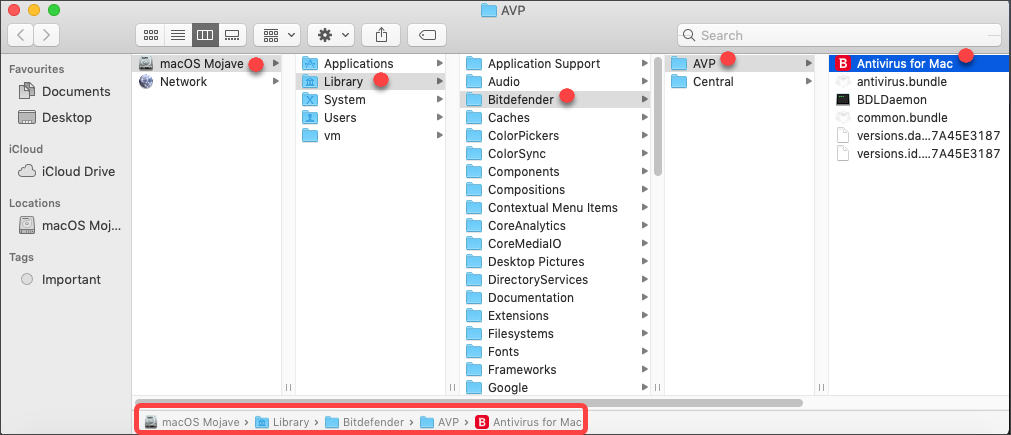Select the versions.id....7A45E3187 file
This screenshot has height=435, width=1011.
coord(919,153)
